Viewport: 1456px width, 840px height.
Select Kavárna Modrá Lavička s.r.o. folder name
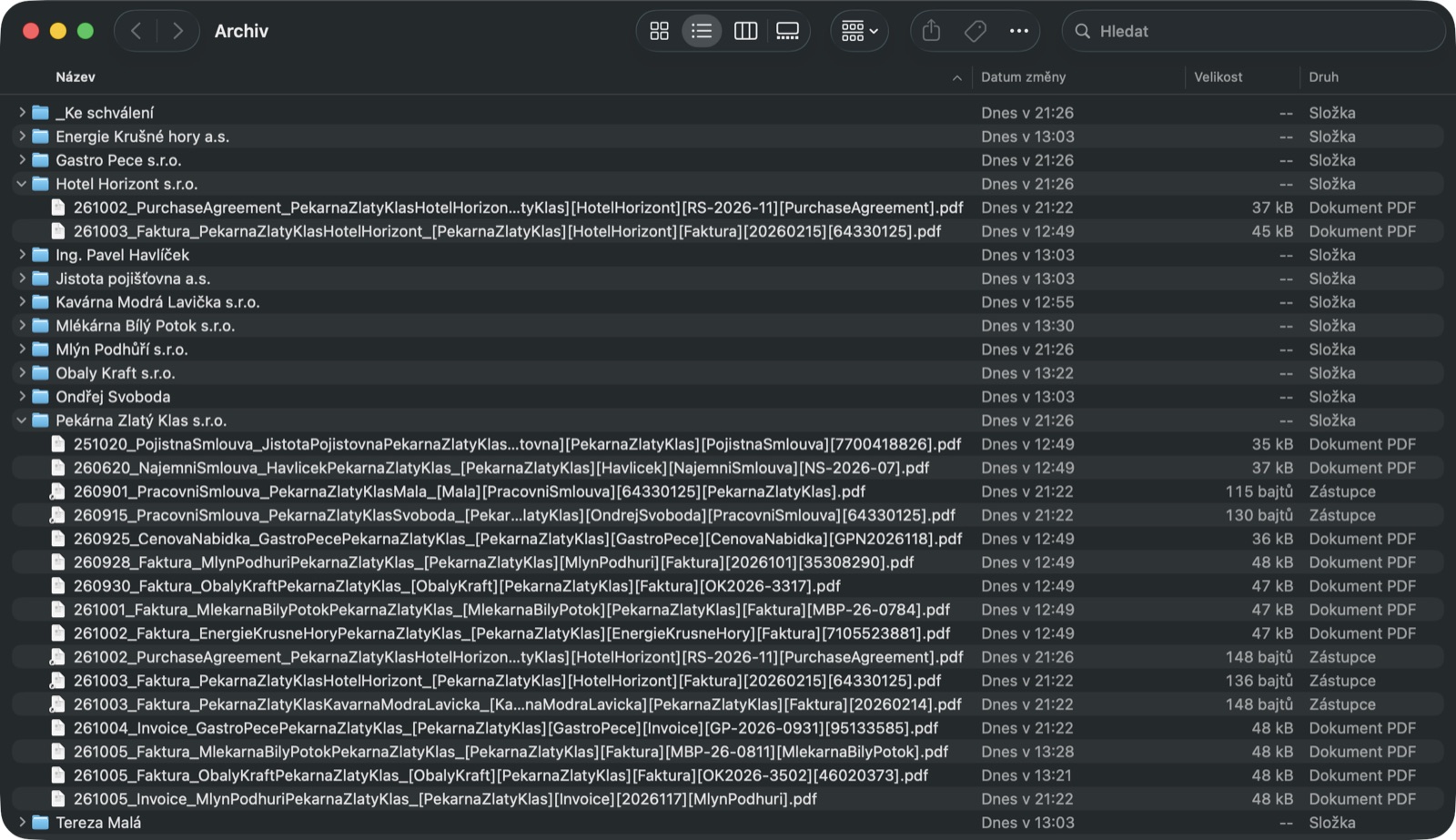157,302
